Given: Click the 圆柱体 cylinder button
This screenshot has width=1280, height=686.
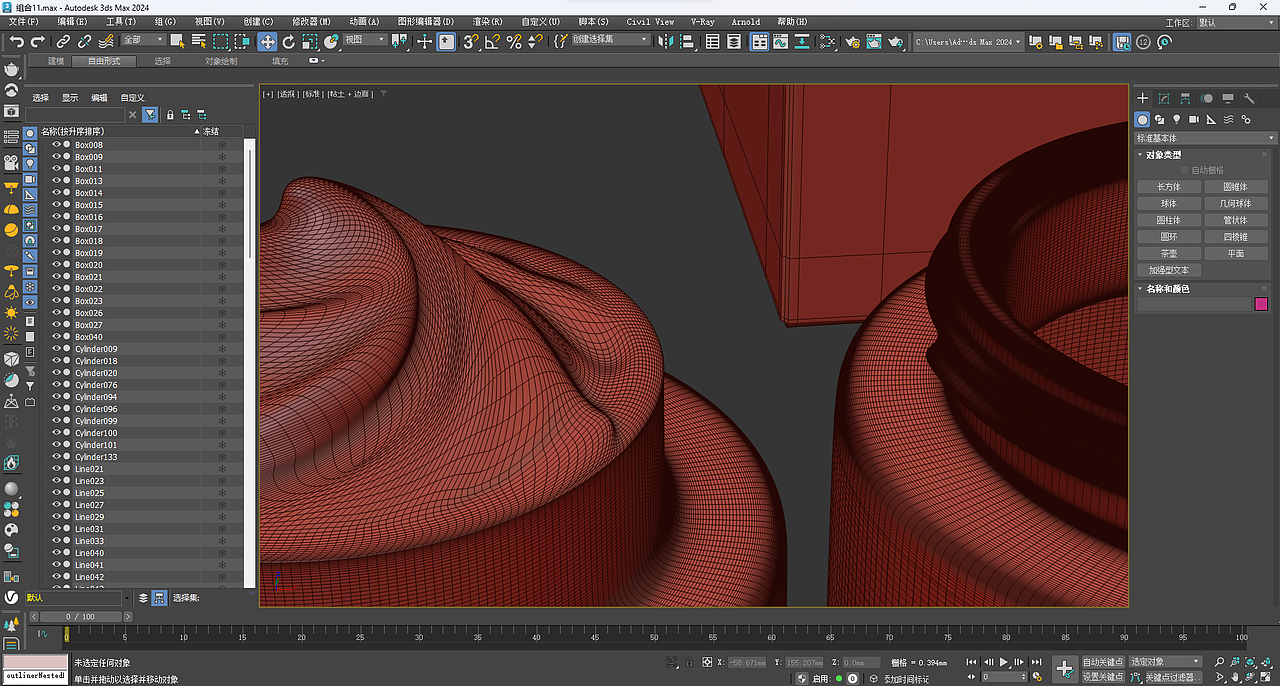Looking at the screenshot, I should click(1168, 220).
